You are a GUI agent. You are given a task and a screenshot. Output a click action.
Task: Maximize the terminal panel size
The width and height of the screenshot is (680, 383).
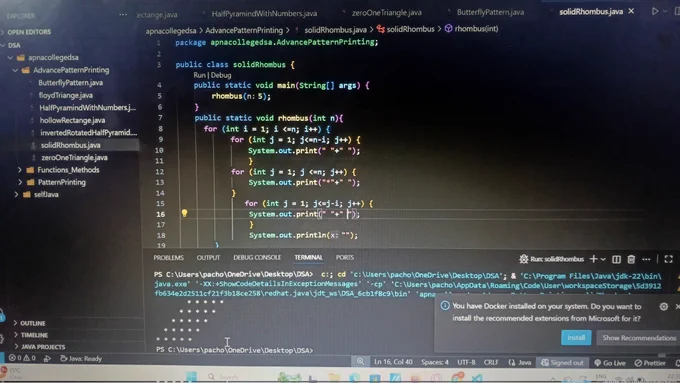pos(668,259)
